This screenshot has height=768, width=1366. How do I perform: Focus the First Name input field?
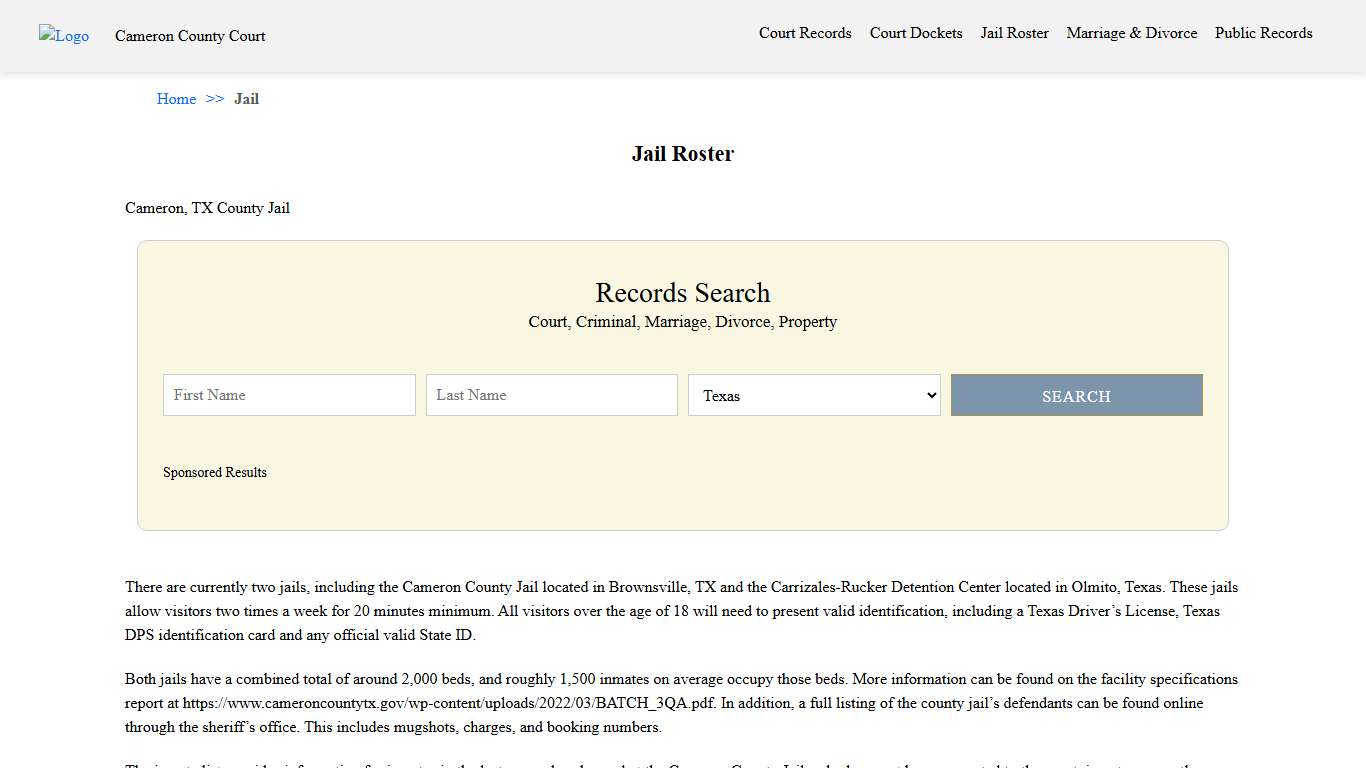click(x=289, y=395)
